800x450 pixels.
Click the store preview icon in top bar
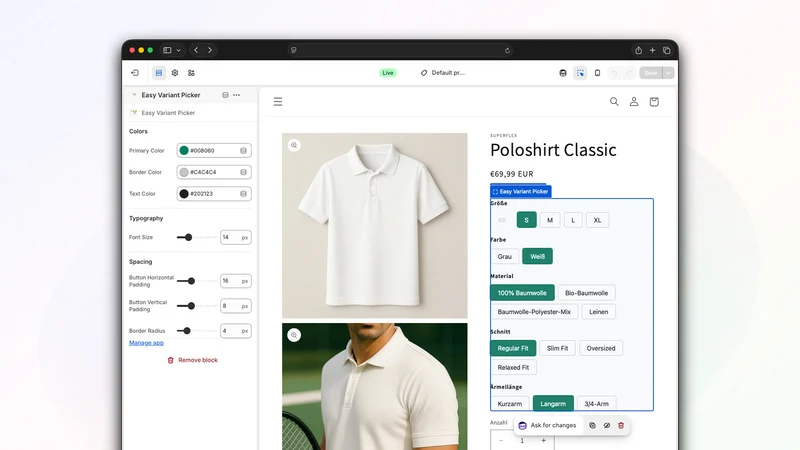[563, 73]
